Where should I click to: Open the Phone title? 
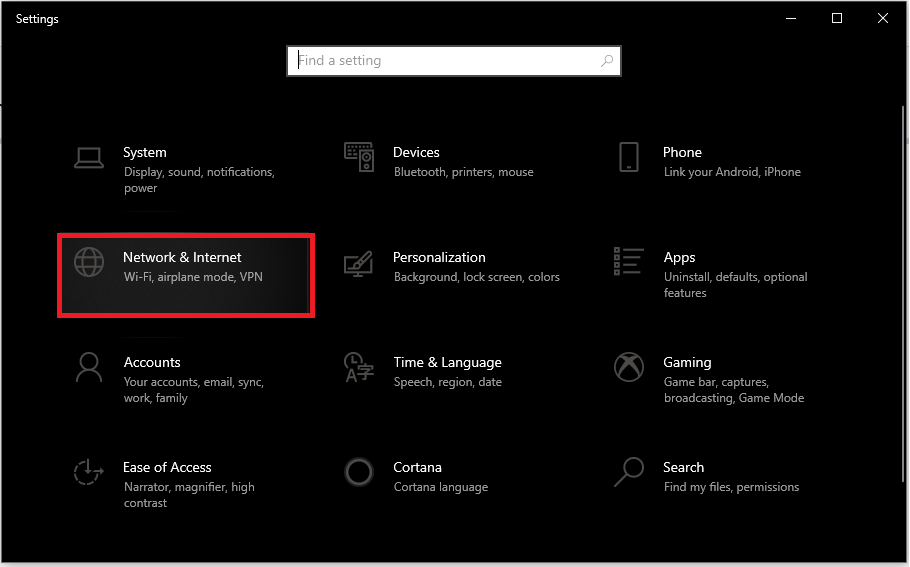pos(682,152)
